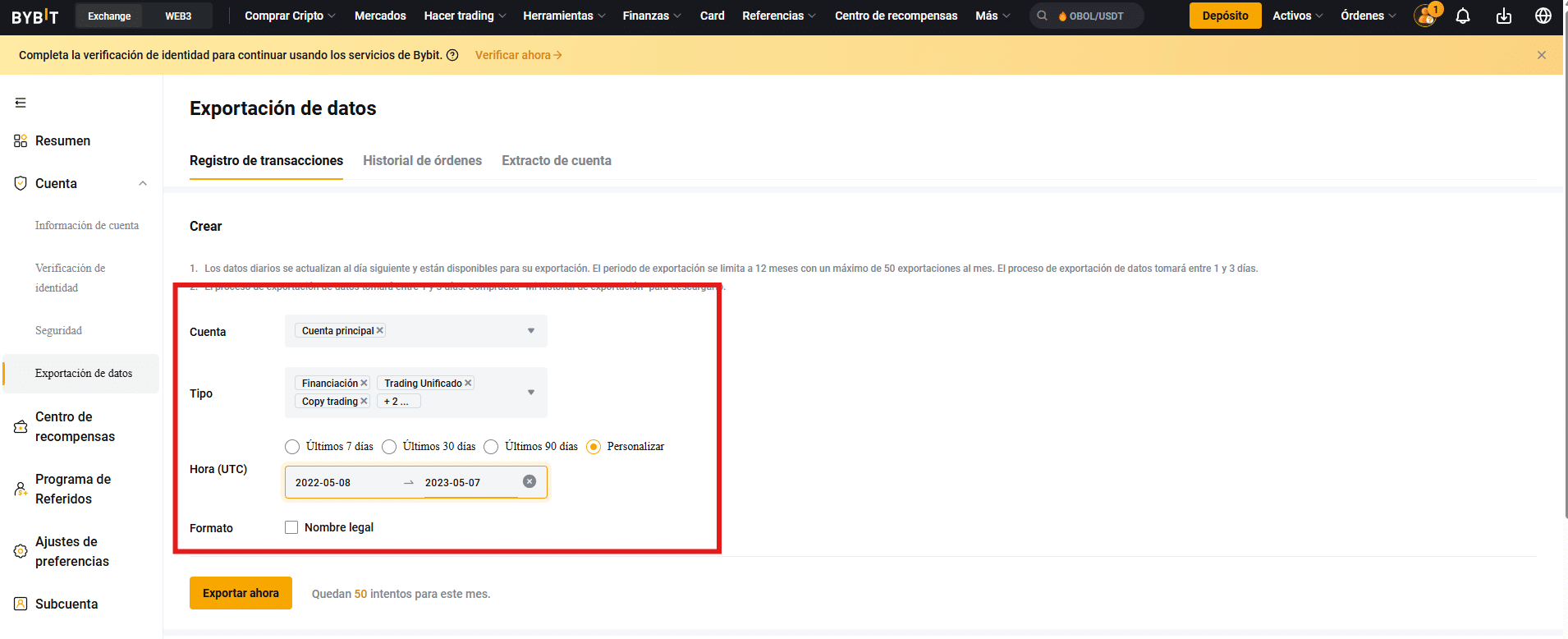Click the download app icon

click(1503, 16)
